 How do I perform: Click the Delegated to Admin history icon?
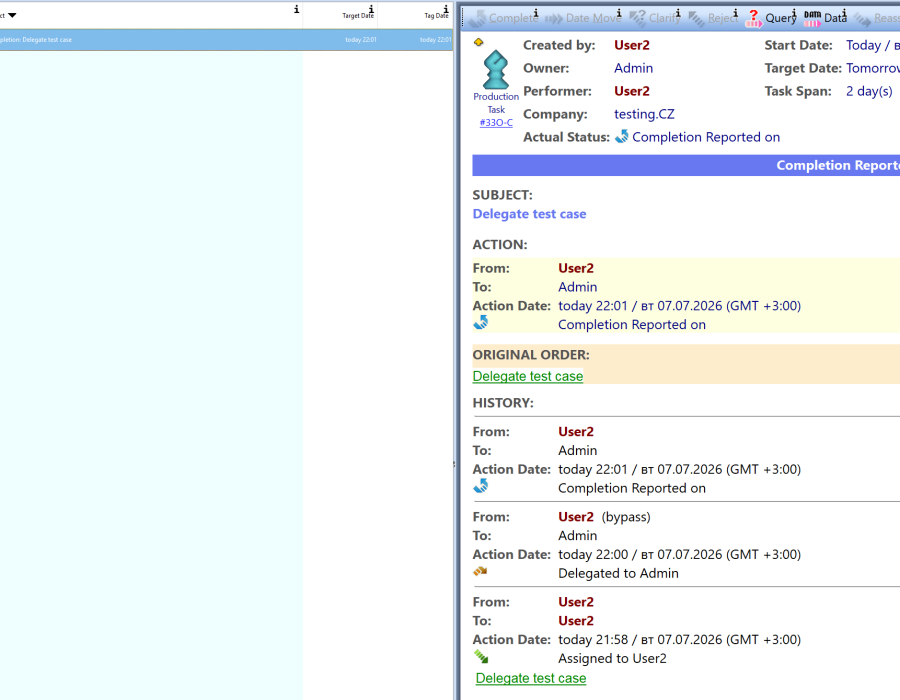[x=480, y=571]
